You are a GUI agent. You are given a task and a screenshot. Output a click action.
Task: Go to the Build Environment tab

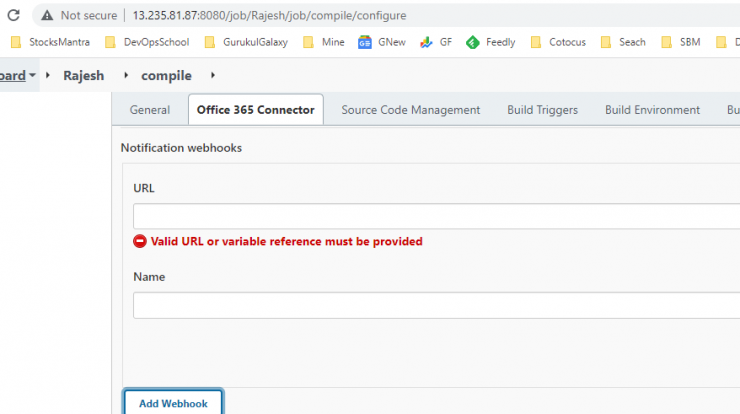[652, 110]
